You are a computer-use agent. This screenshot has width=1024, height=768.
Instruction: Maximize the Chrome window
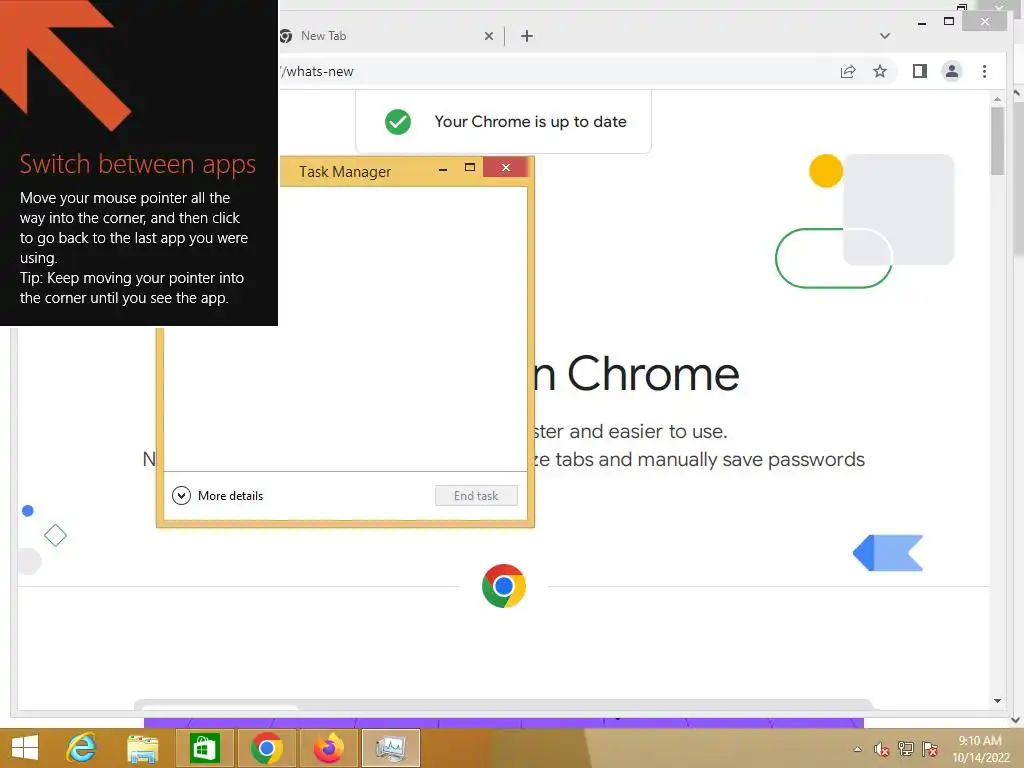point(949,22)
